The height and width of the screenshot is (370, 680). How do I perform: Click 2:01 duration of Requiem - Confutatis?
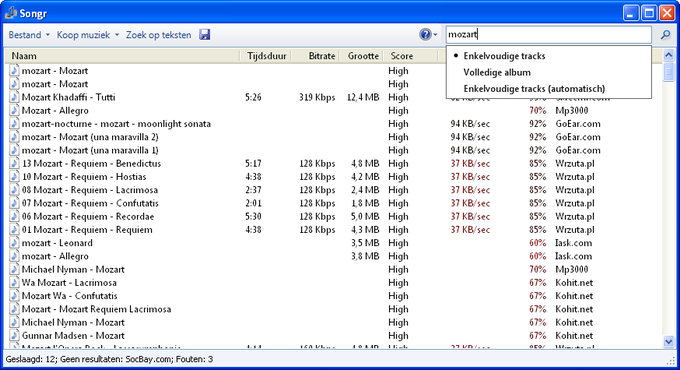pyautogui.click(x=253, y=203)
